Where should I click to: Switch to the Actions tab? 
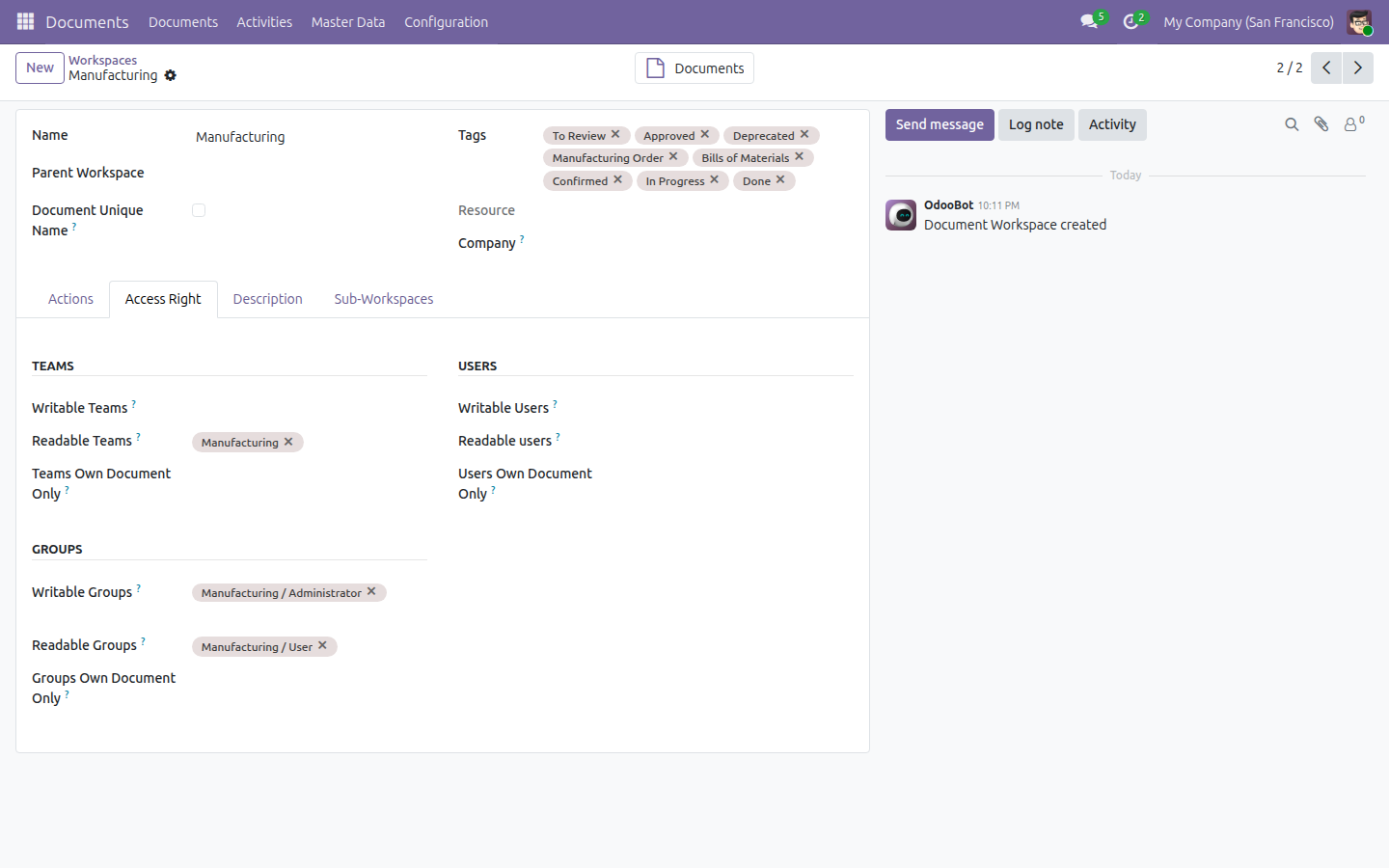point(70,299)
